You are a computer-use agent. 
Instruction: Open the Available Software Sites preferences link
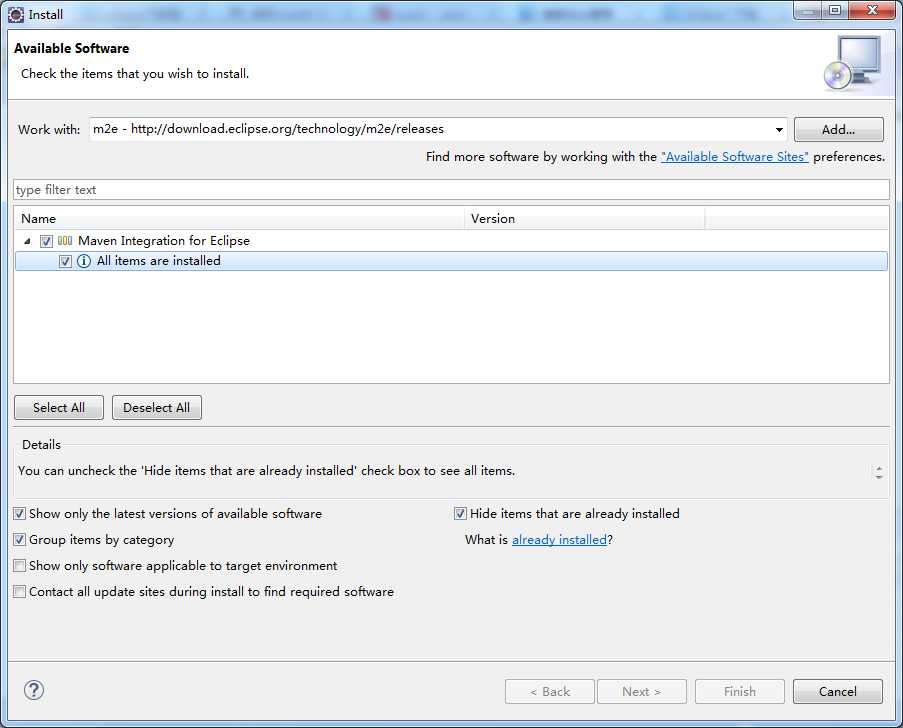click(735, 157)
